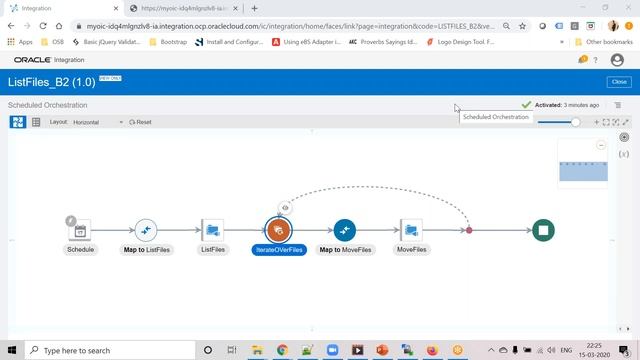
Task: Click the Scheduled Orchestration label
Action: (x=47, y=105)
